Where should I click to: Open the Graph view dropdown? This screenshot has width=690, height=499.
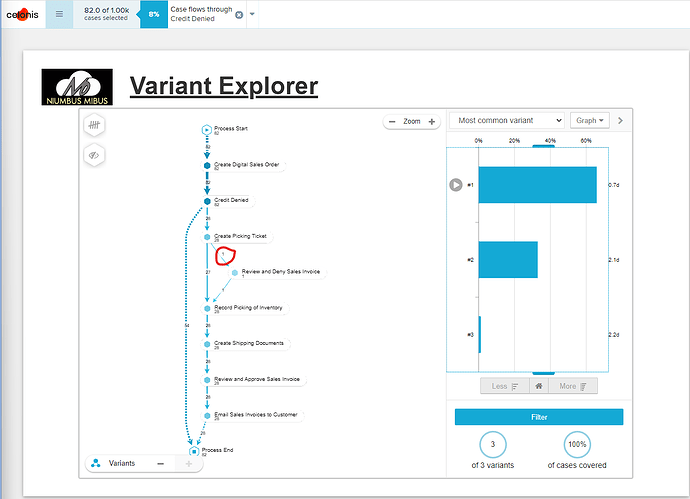pos(590,120)
